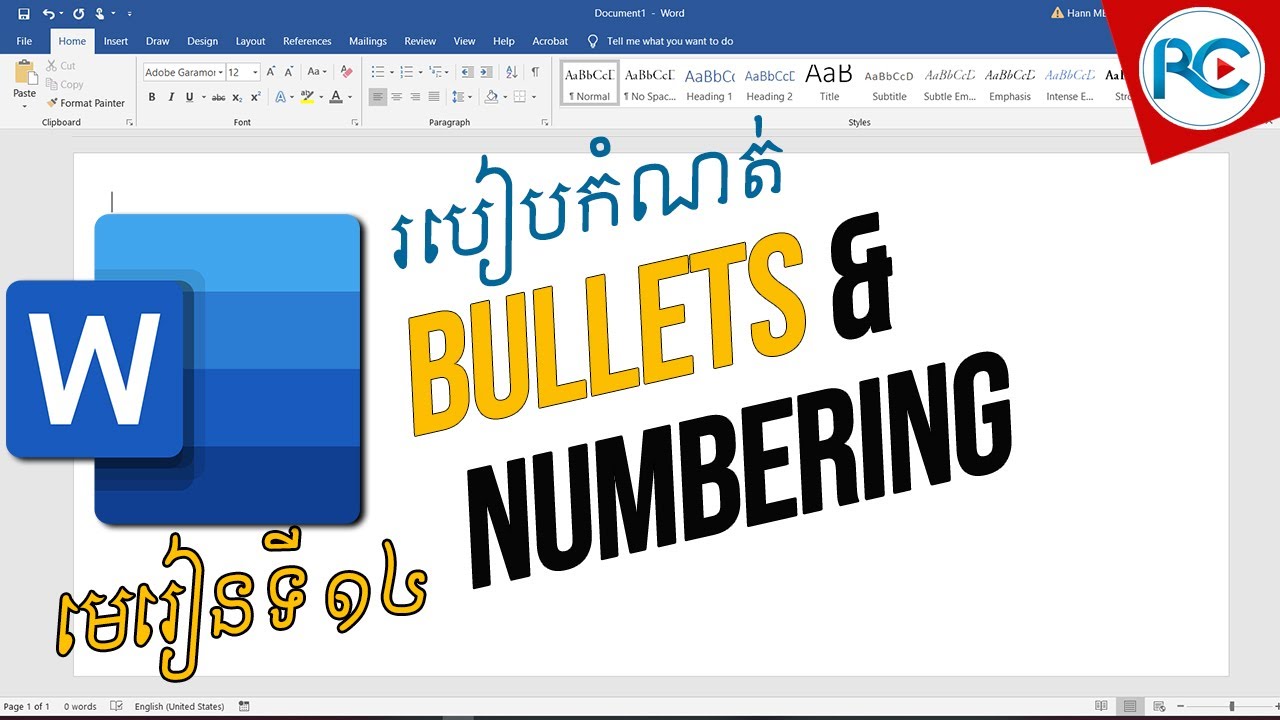The image size is (1280, 720).
Task: Switch to Read Mode view
Action: tap(1101, 706)
